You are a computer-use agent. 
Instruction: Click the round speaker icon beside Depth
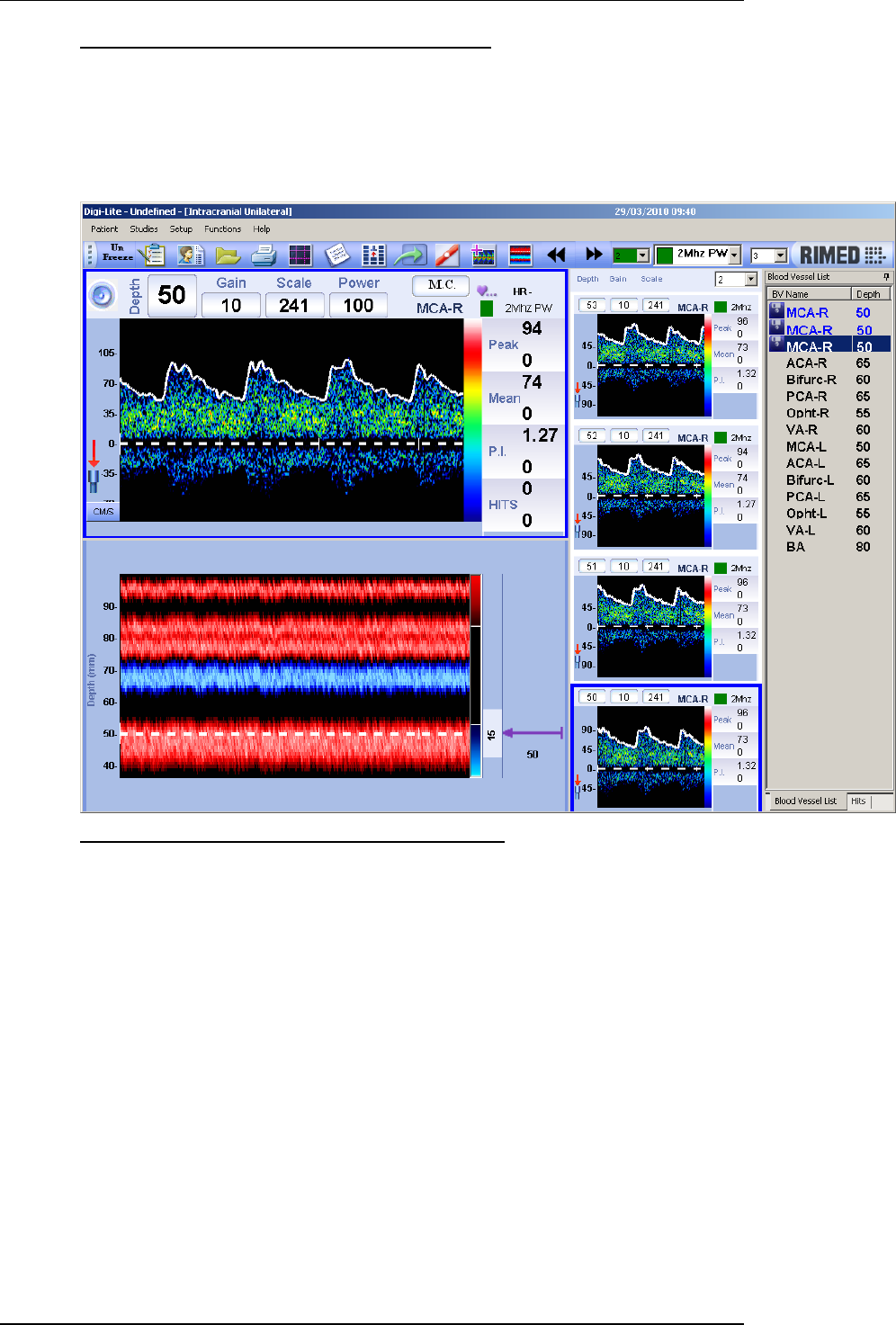103,295
